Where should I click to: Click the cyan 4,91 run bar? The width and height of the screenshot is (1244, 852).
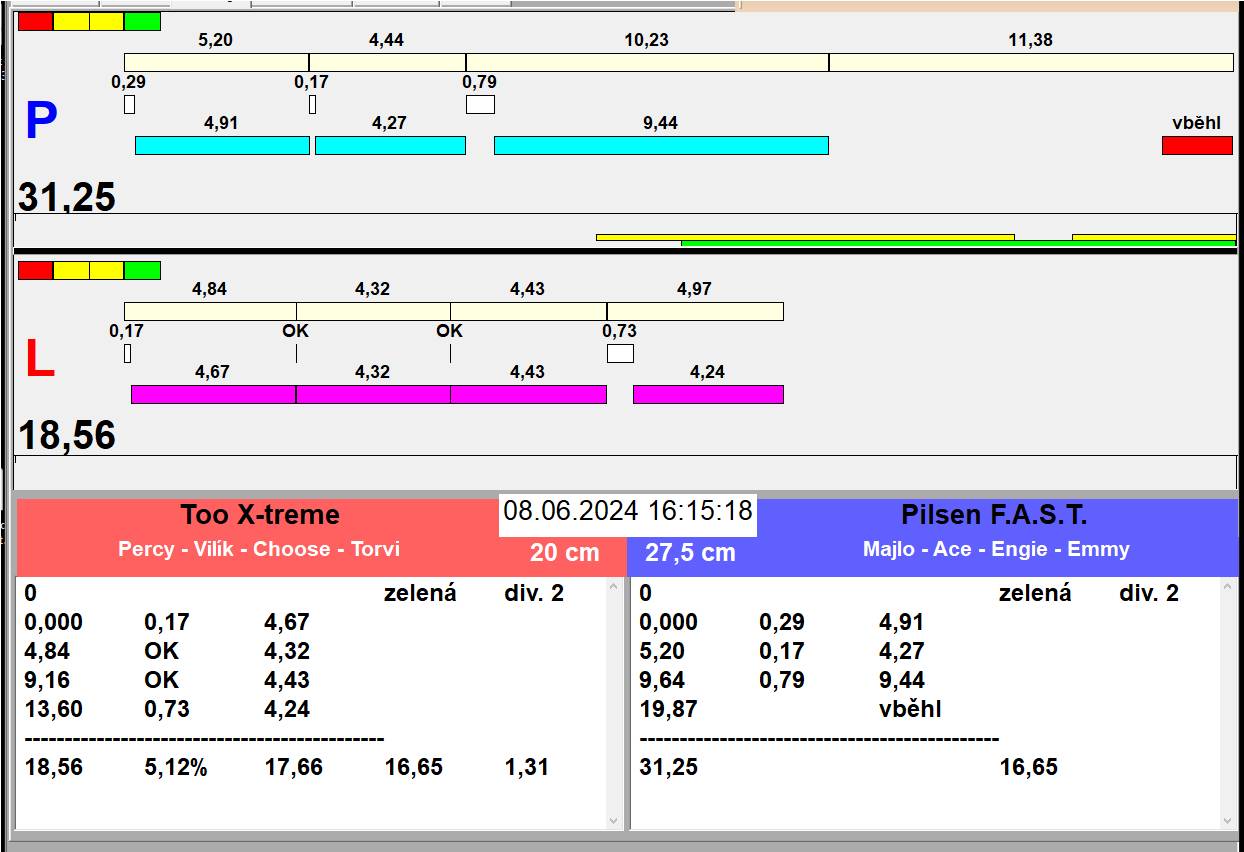pos(222,145)
